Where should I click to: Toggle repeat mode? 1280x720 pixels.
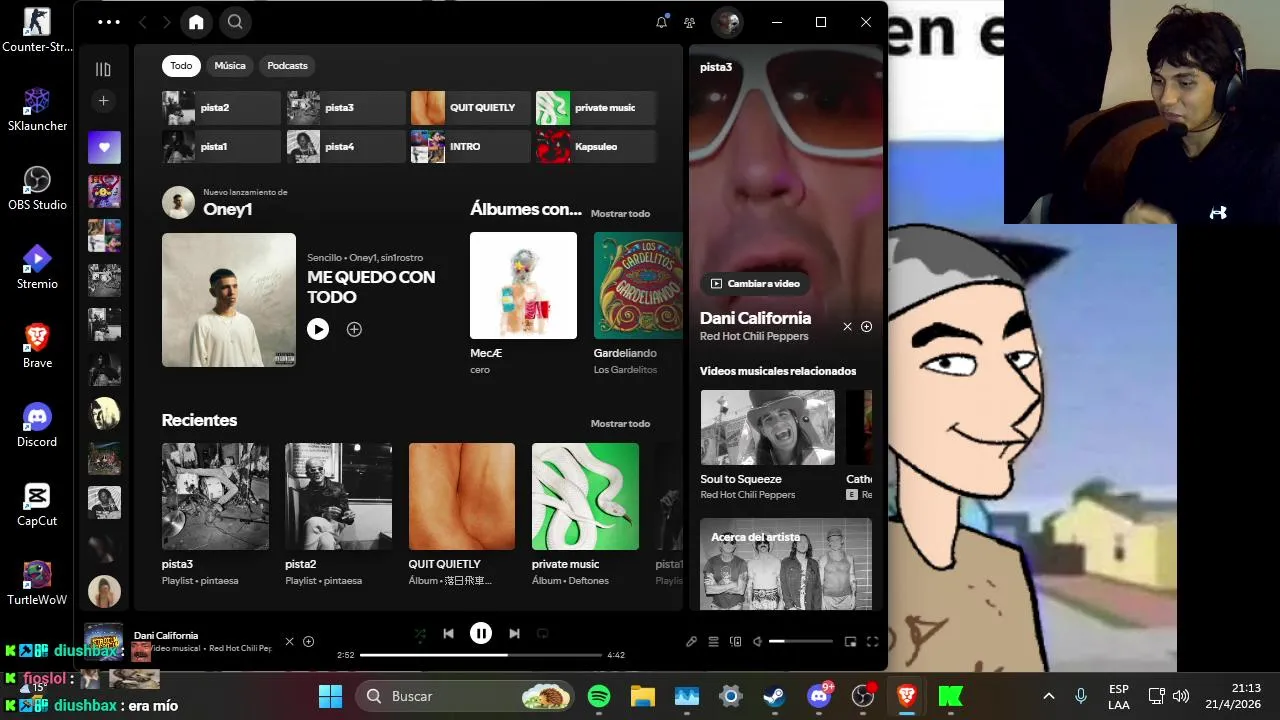(543, 634)
